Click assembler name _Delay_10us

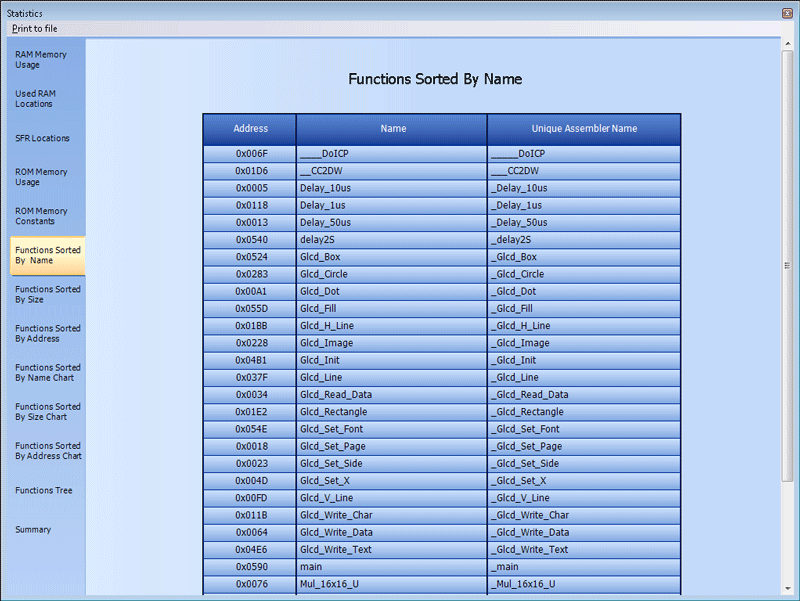click(584, 188)
